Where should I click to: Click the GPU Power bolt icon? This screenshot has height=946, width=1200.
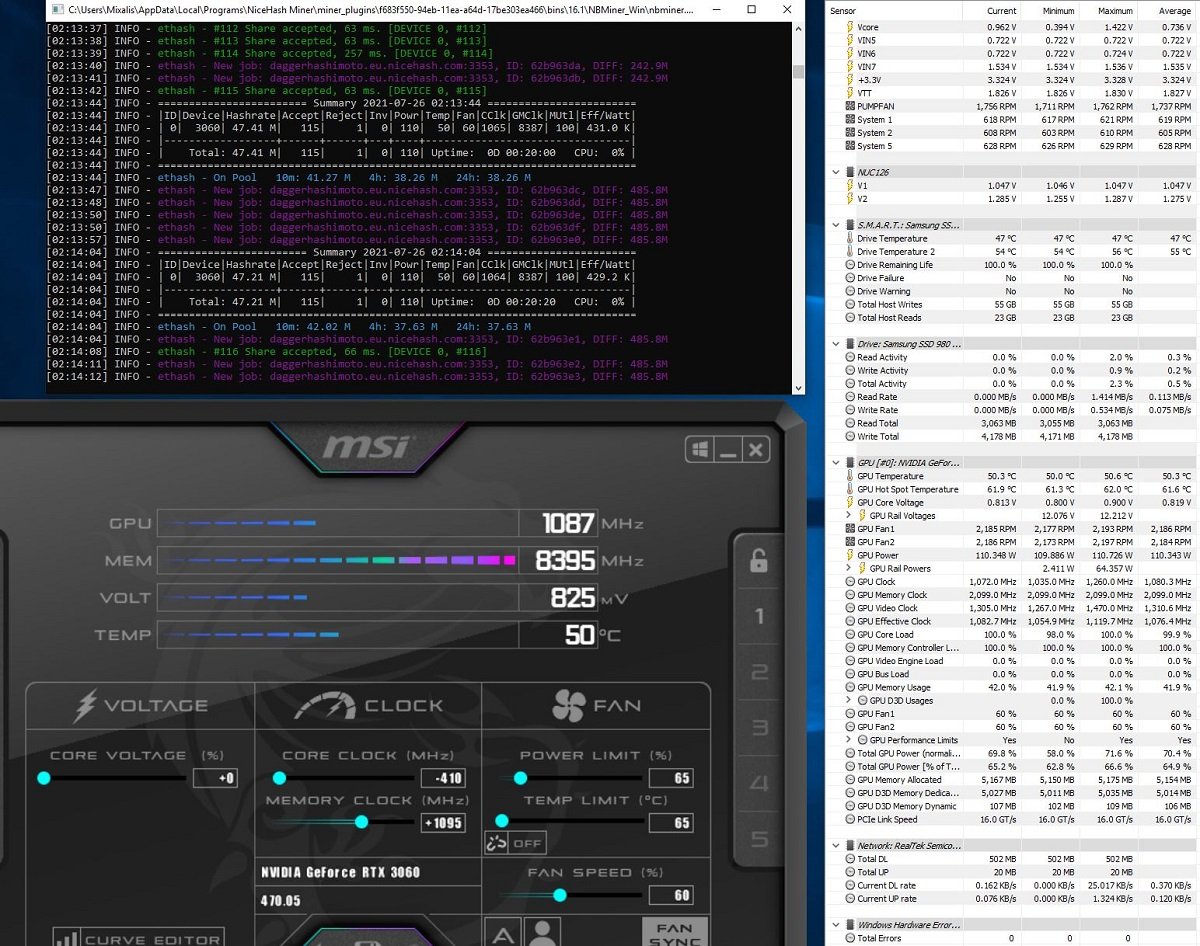click(x=850, y=555)
